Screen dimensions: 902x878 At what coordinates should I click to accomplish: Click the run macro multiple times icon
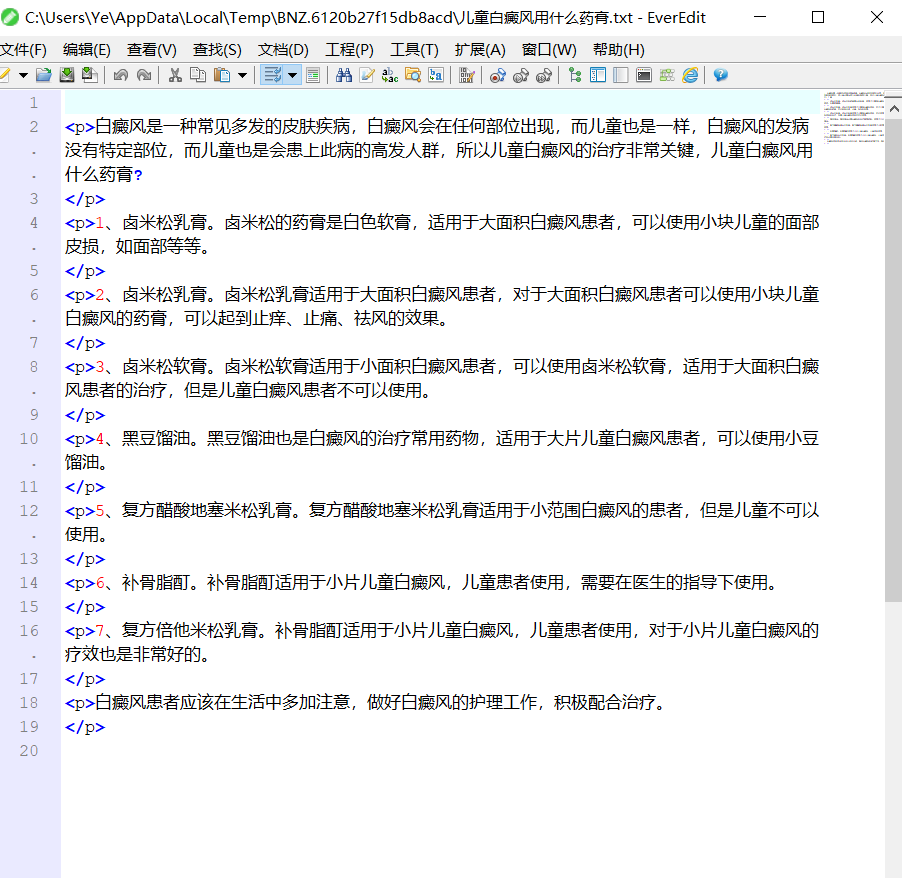pos(544,75)
